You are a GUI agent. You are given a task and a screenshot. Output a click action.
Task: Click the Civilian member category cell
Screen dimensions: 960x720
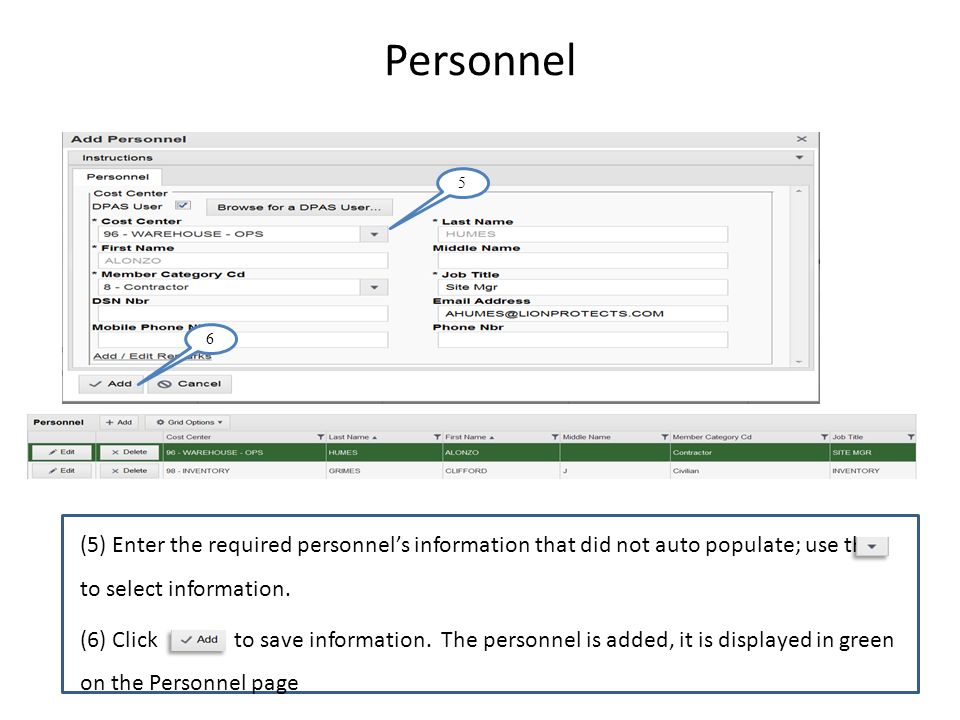(750, 471)
